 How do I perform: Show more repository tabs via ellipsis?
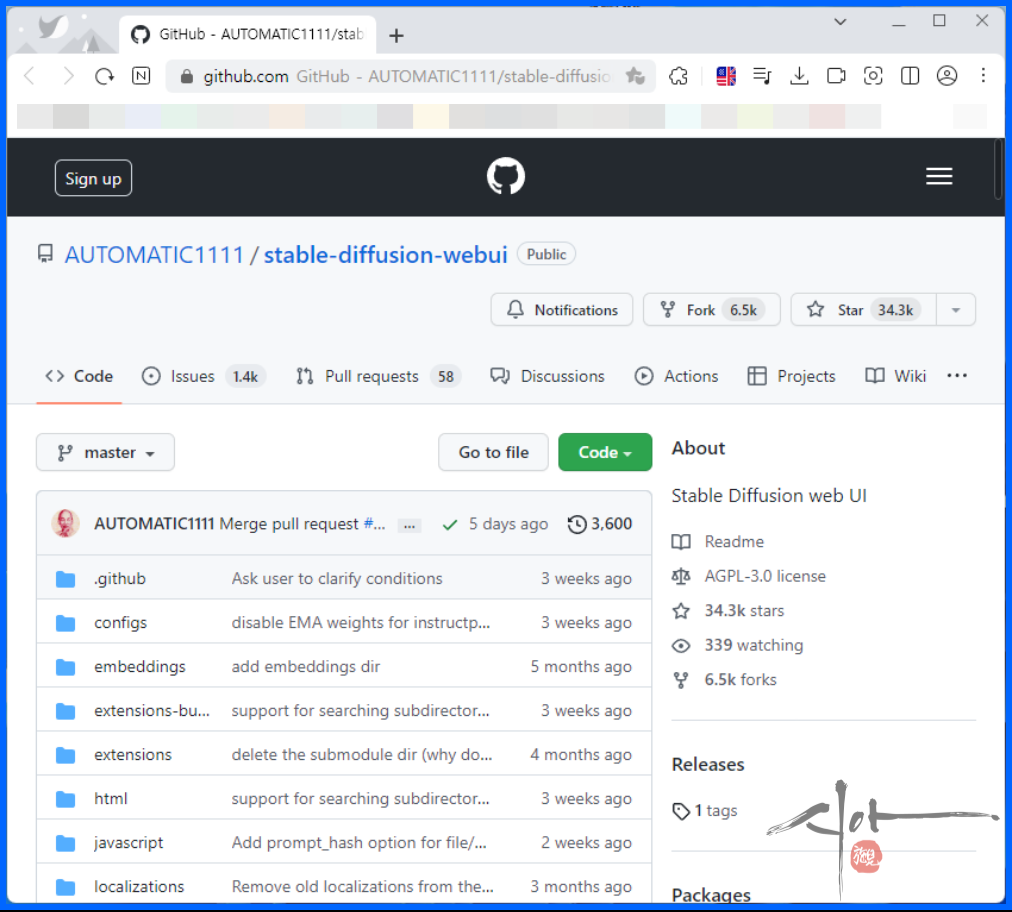pyautogui.click(x=956, y=376)
